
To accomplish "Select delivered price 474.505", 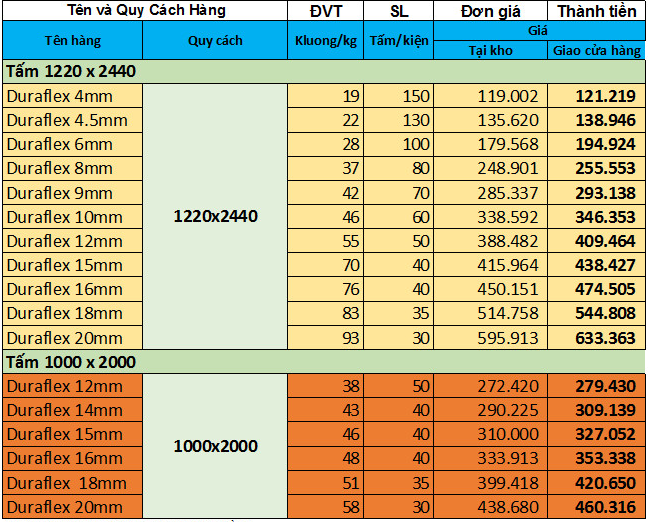I will (596, 289).
